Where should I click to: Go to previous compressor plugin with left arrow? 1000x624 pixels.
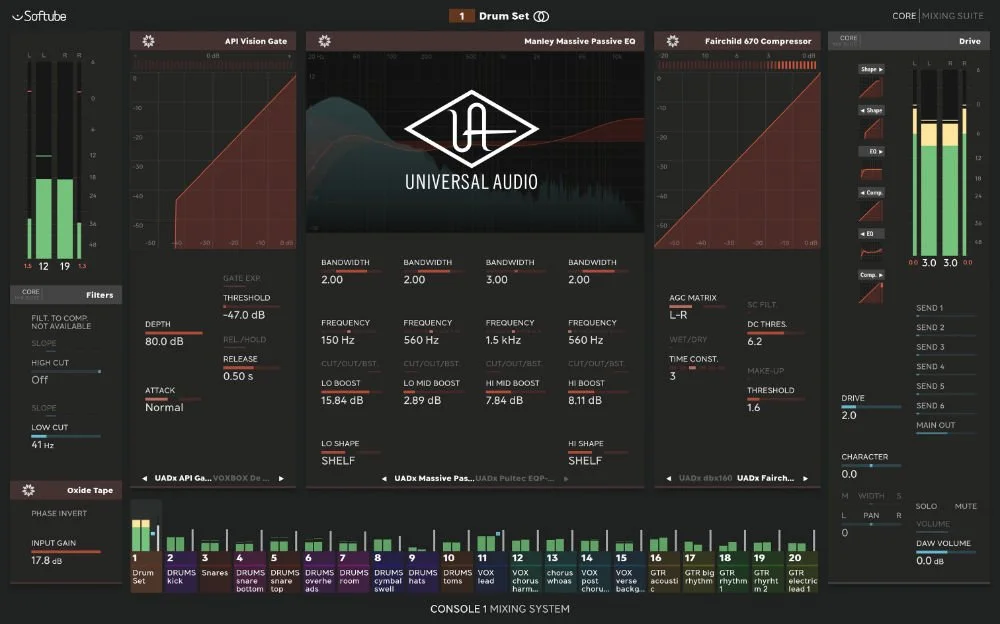[668, 478]
